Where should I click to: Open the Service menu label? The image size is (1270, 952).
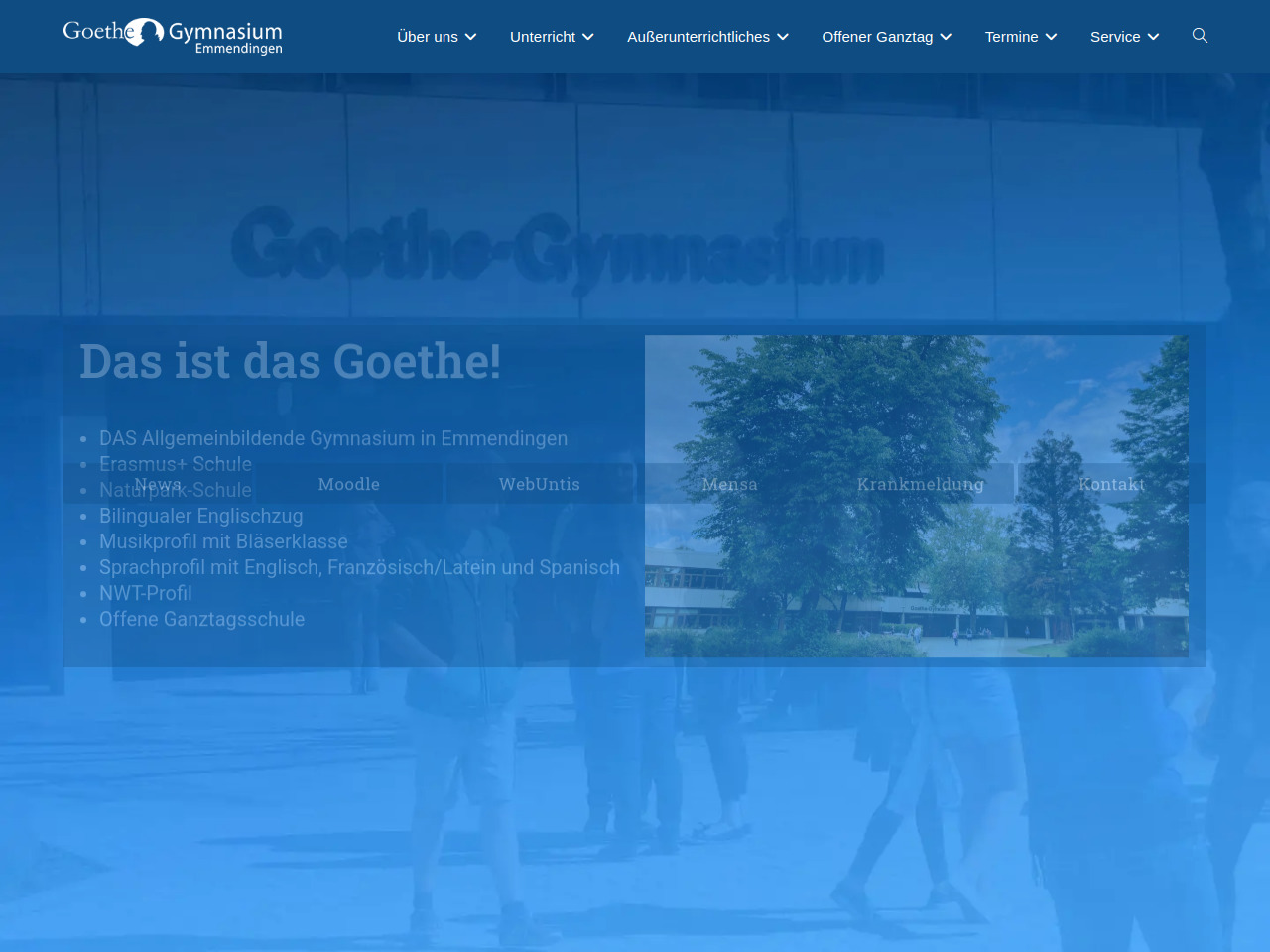point(1115,37)
